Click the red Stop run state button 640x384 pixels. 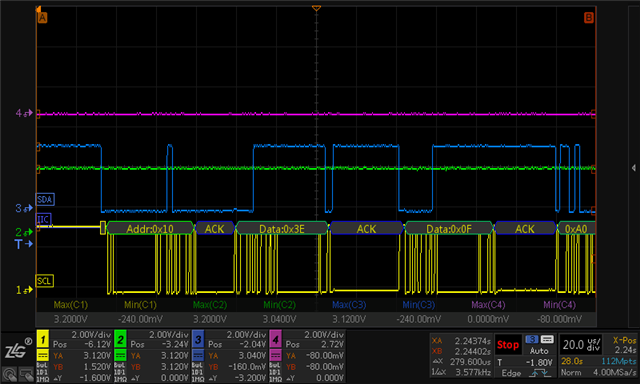tap(508, 345)
